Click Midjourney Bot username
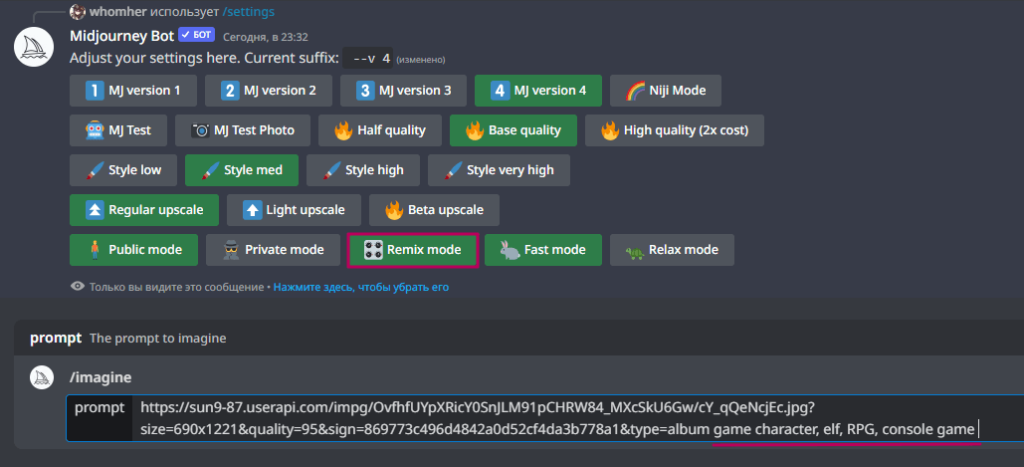The image size is (1024, 467). (122, 36)
